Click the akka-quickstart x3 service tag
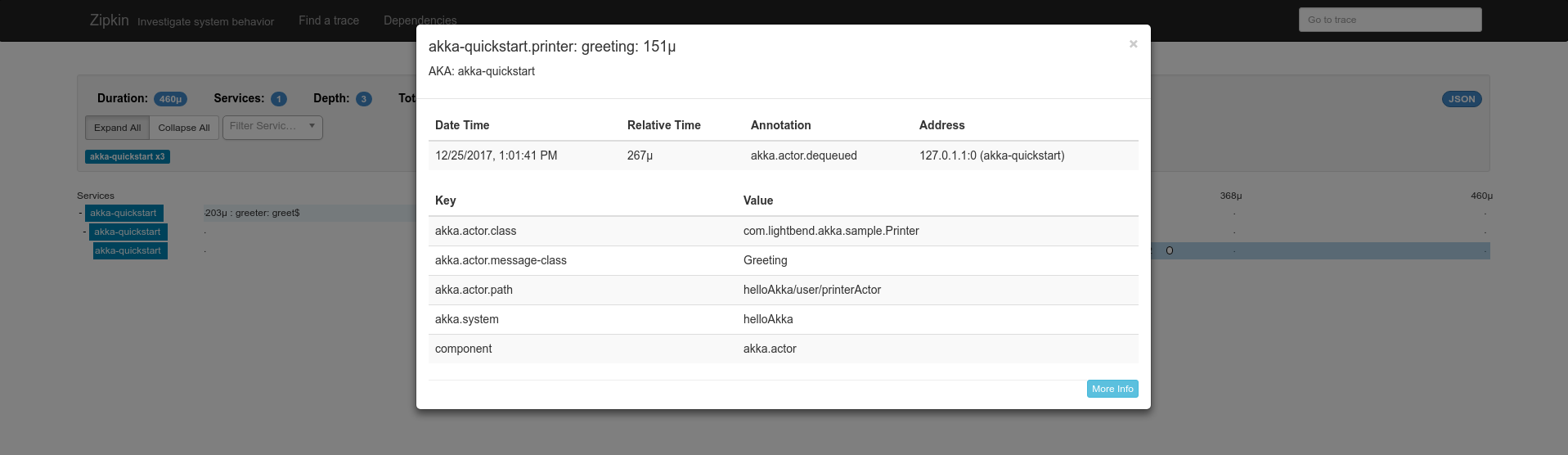Screen dimensions: 1568x455 [x=128, y=156]
